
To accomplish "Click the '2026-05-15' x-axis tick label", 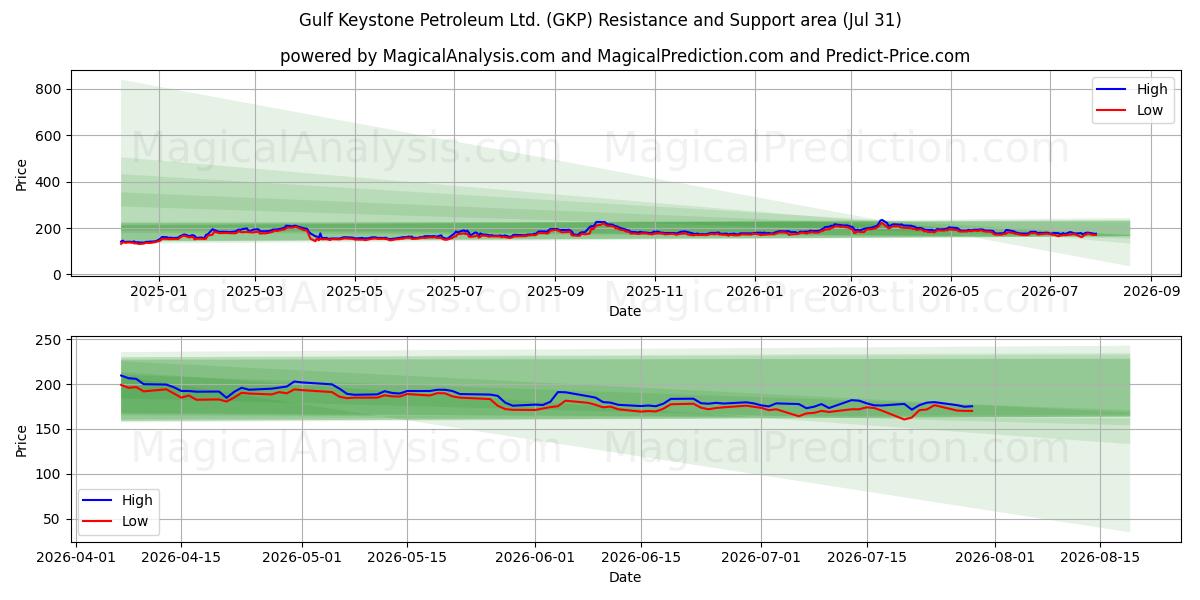I will click(407, 559).
